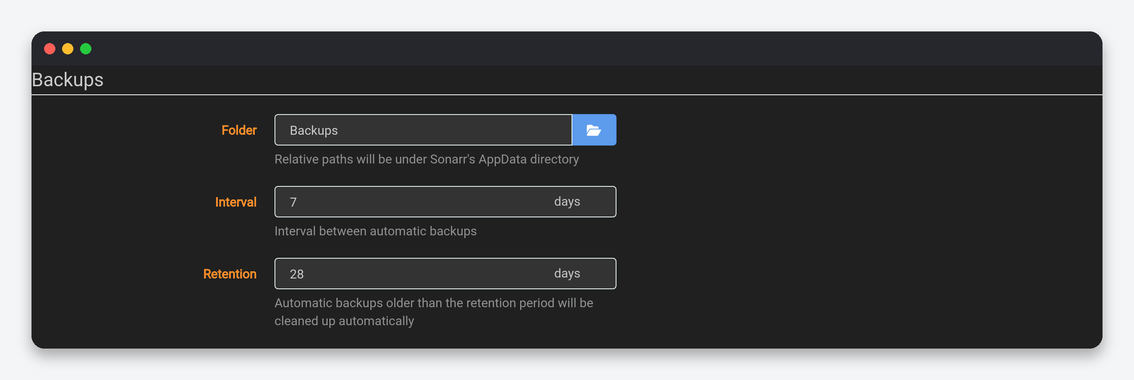The height and width of the screenshot is (380, 1134).
Task: Click the orange Folder label
Action: 239,130
